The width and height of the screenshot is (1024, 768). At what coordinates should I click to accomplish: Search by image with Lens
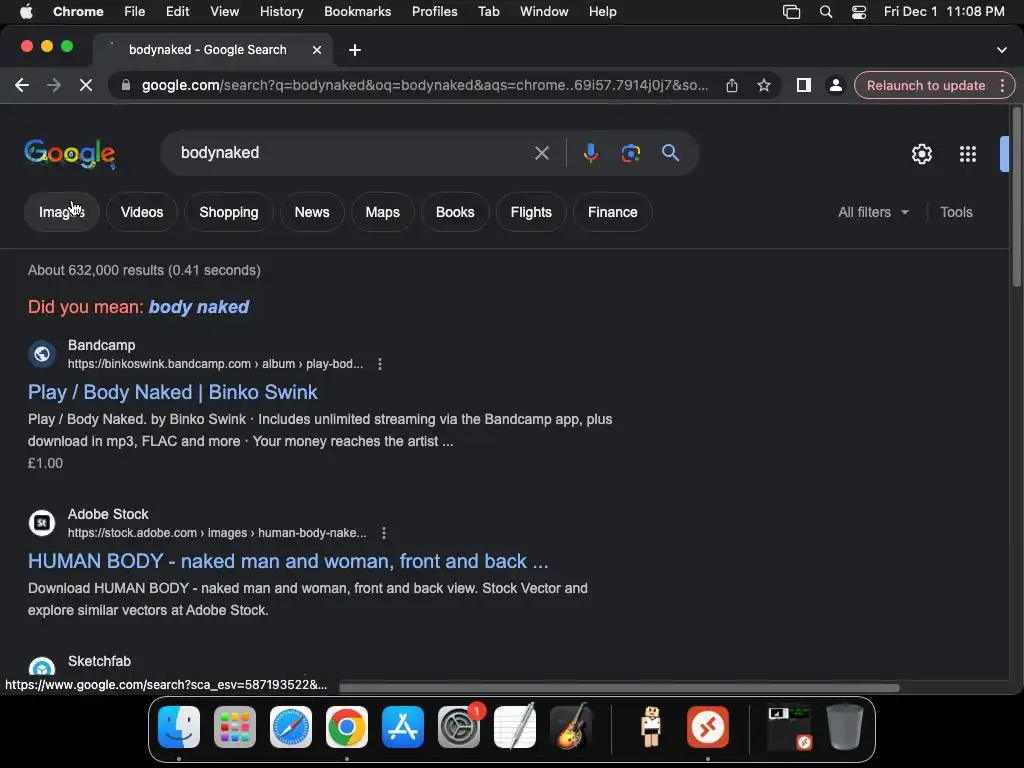[630, 153]
